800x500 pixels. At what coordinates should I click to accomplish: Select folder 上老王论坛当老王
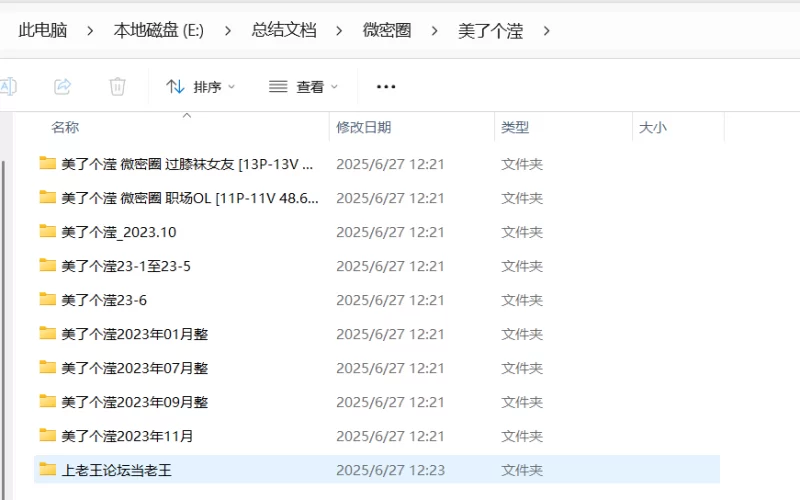coord(377,470)
